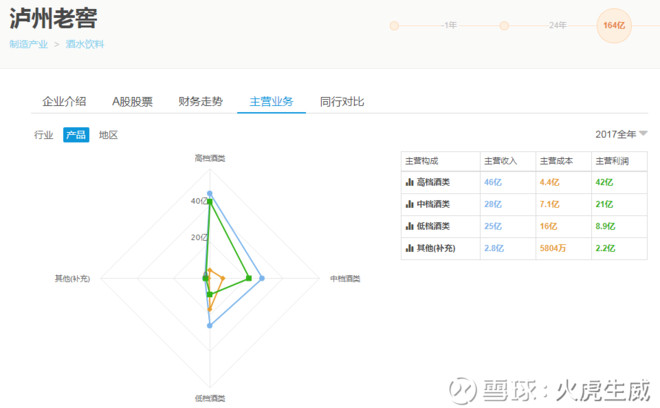The height and width of the screenshot is (408, 660).
Task: Click the 4.4亿 cost value
Action: click(549, 182)
